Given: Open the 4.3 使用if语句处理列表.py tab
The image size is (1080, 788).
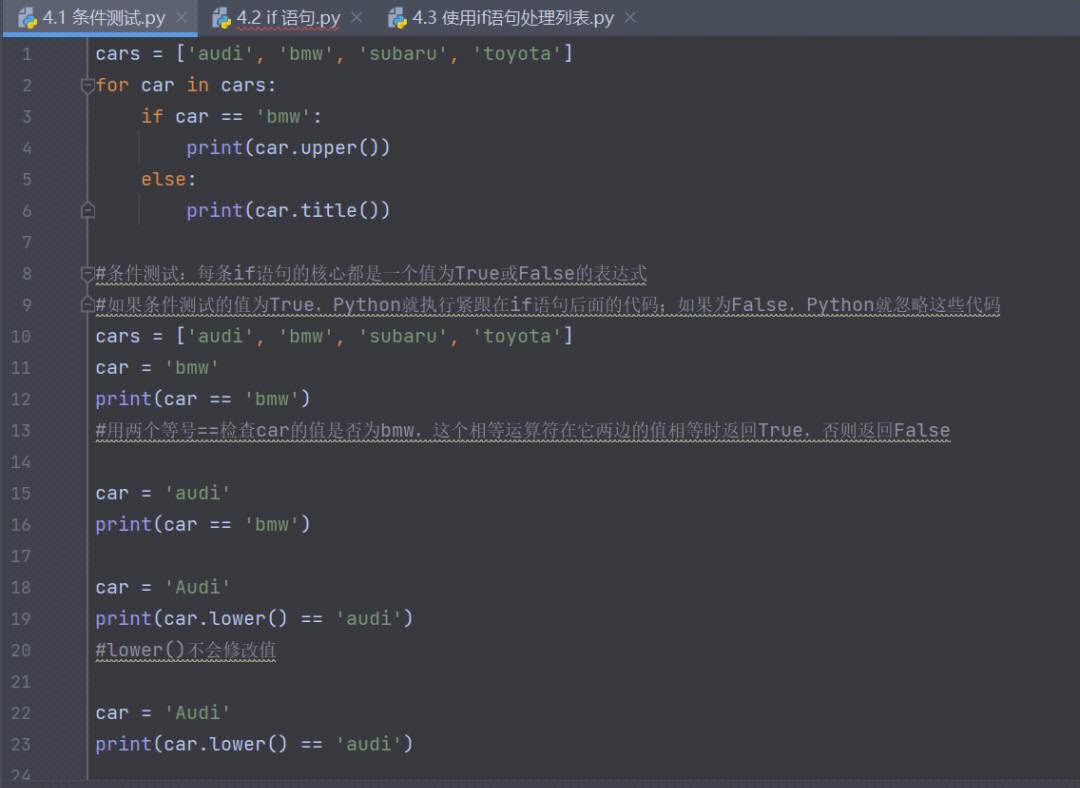Looking at the screenshot, I should click(513, 18).
